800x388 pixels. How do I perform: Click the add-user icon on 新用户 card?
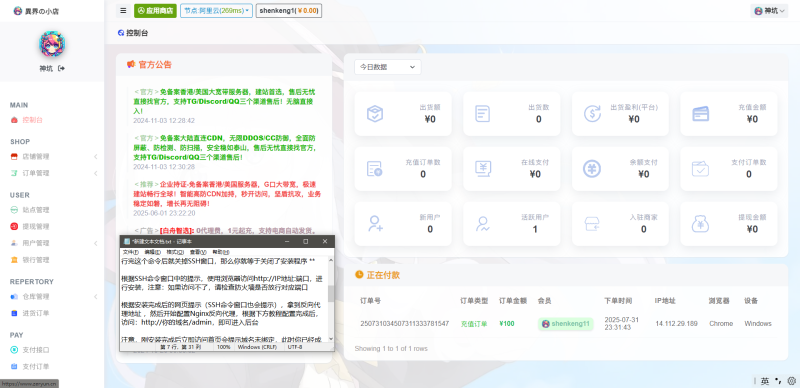point(375,224)
